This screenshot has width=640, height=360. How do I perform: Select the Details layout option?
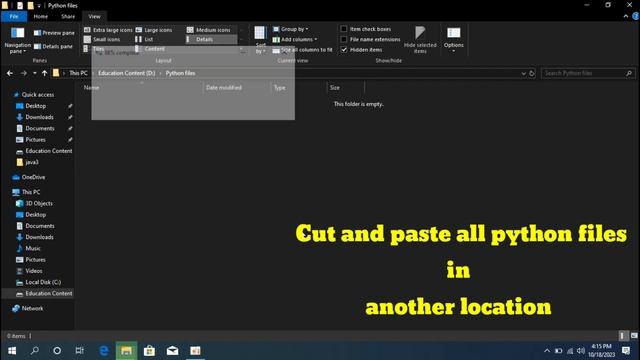pos(211,39)
